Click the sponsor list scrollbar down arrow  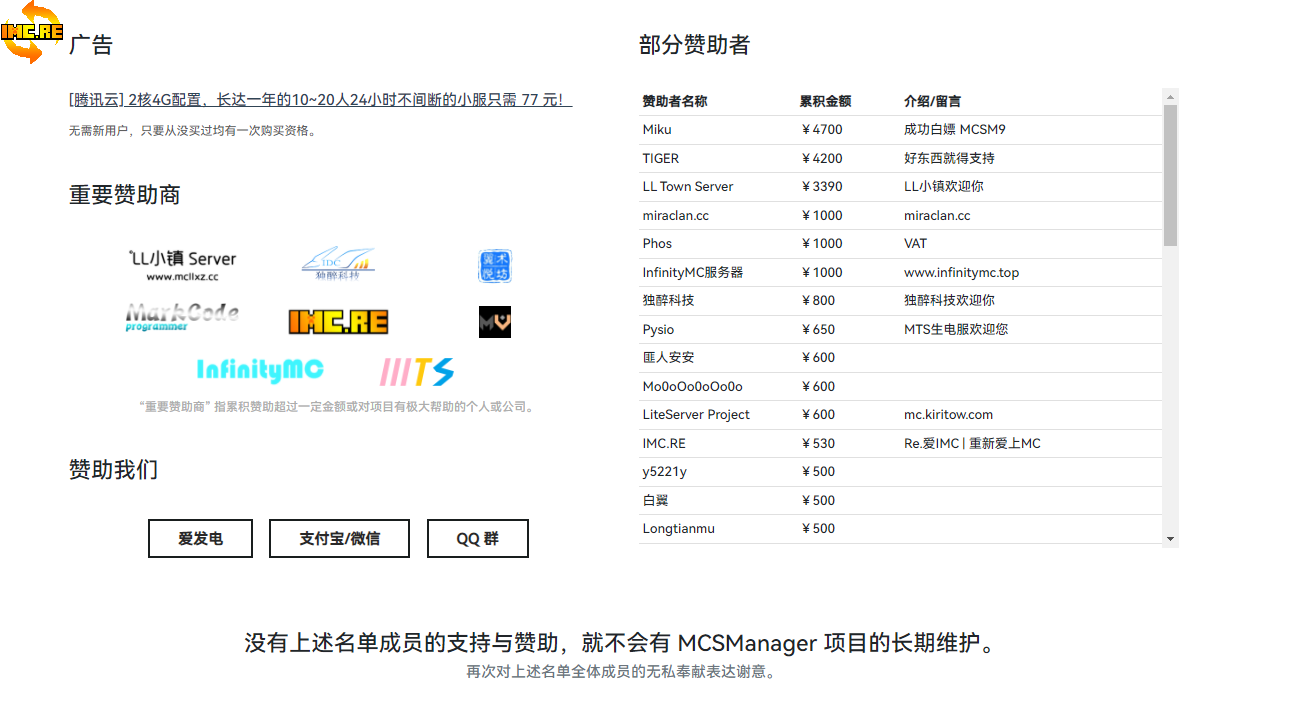pos(1170,539)
